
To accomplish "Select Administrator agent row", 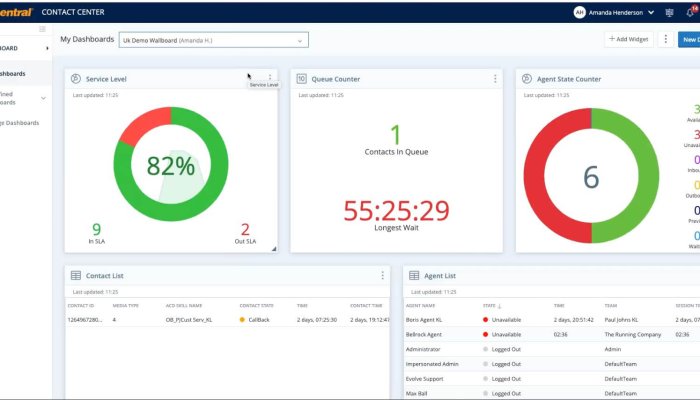I will pos(552,349).
